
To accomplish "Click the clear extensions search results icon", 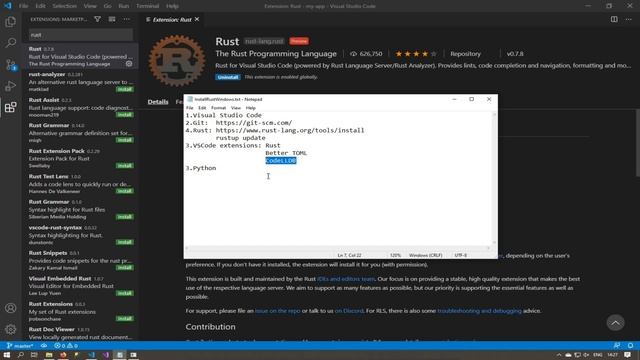I will (x=112, y=19).
